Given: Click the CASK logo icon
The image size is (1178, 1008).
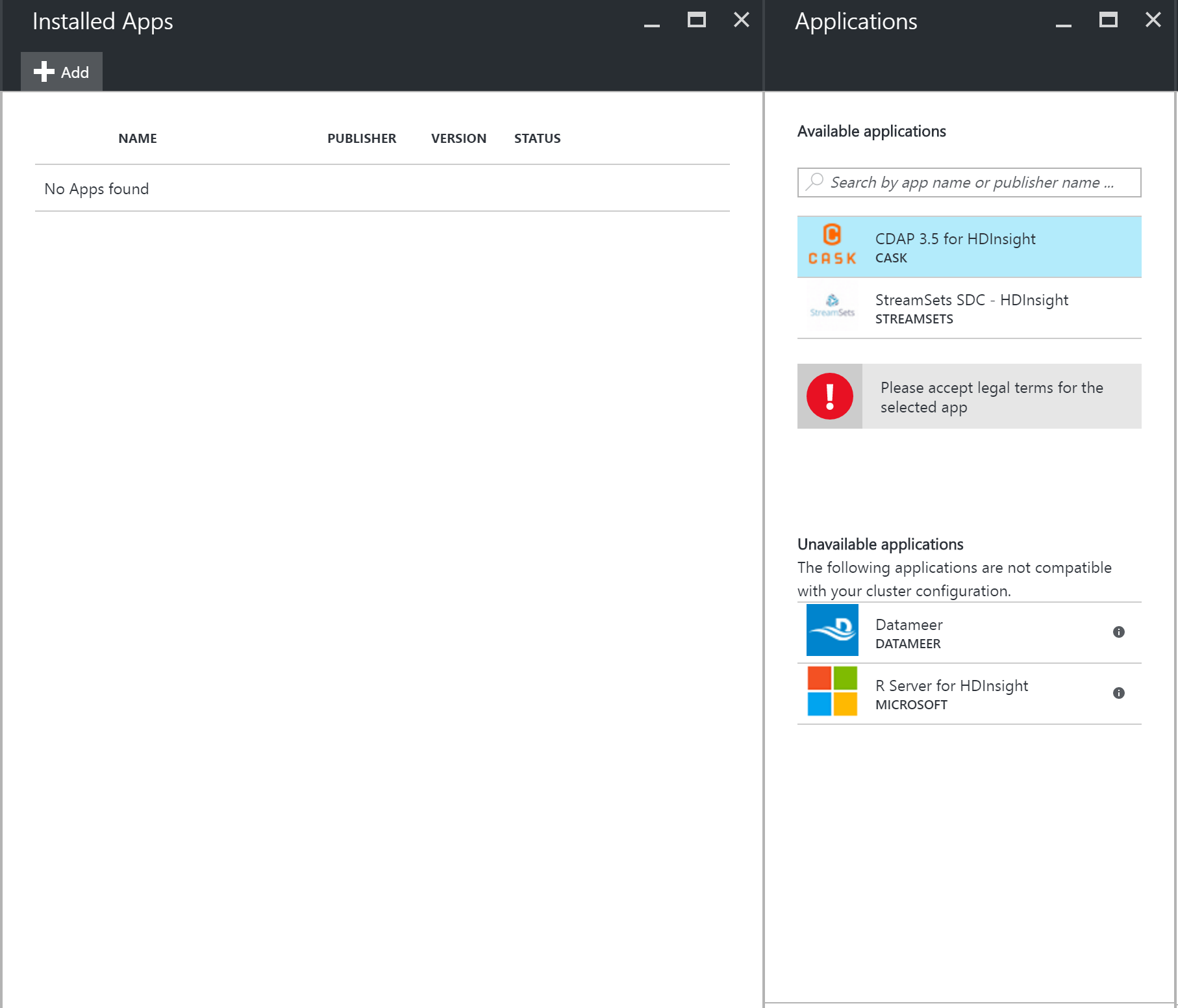Looking at the screenshot, I should point(833,244).
